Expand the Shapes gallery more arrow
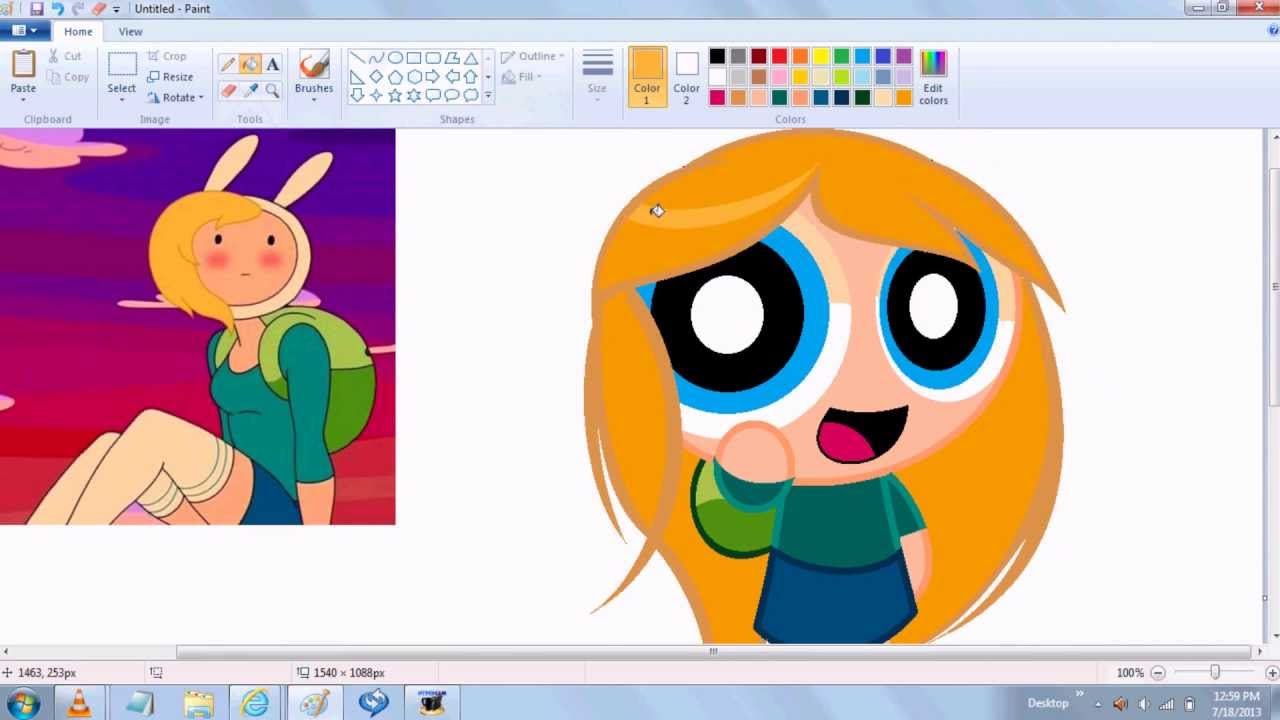1280x720 pixels. (488, 96)
